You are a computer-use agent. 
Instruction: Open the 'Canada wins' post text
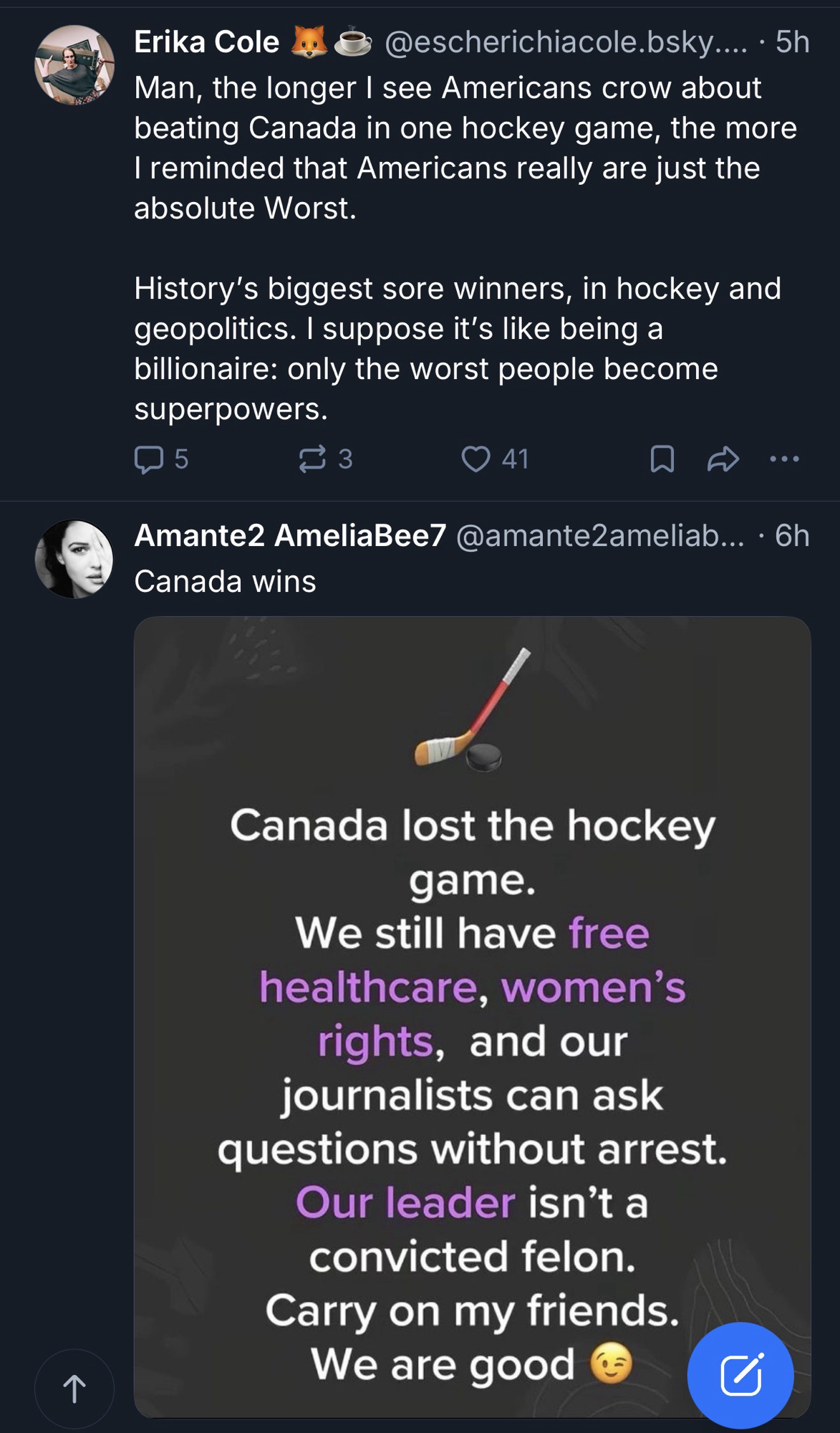tap(225, 582)
